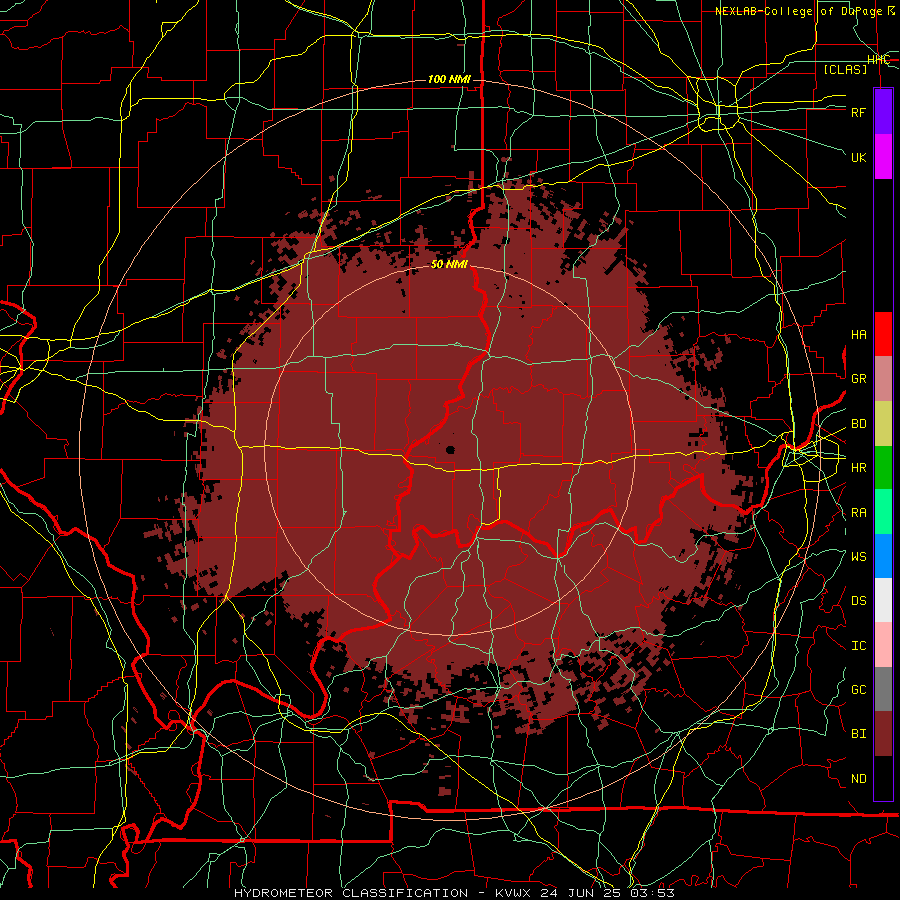This screenshot has height=900, width=900.
Task: Click the 'GR' legend label
Action: pyautogui.click(x=859, y=379)
